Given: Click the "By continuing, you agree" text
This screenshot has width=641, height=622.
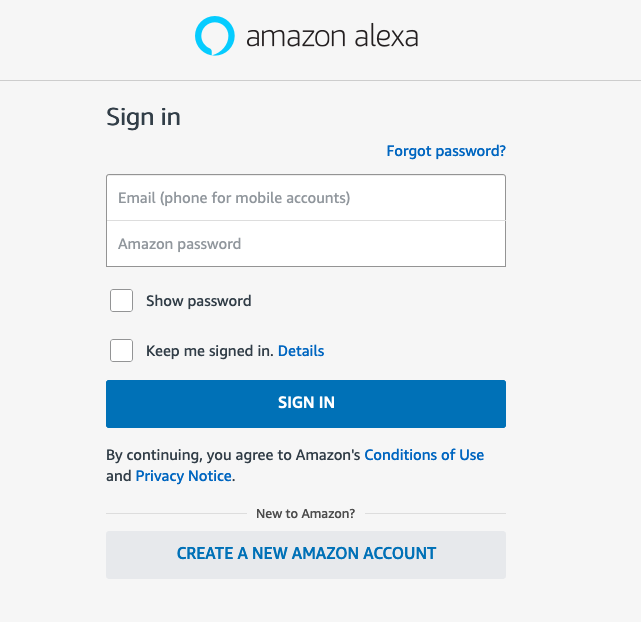Looking at the screenshot, I should pos(200,455).
